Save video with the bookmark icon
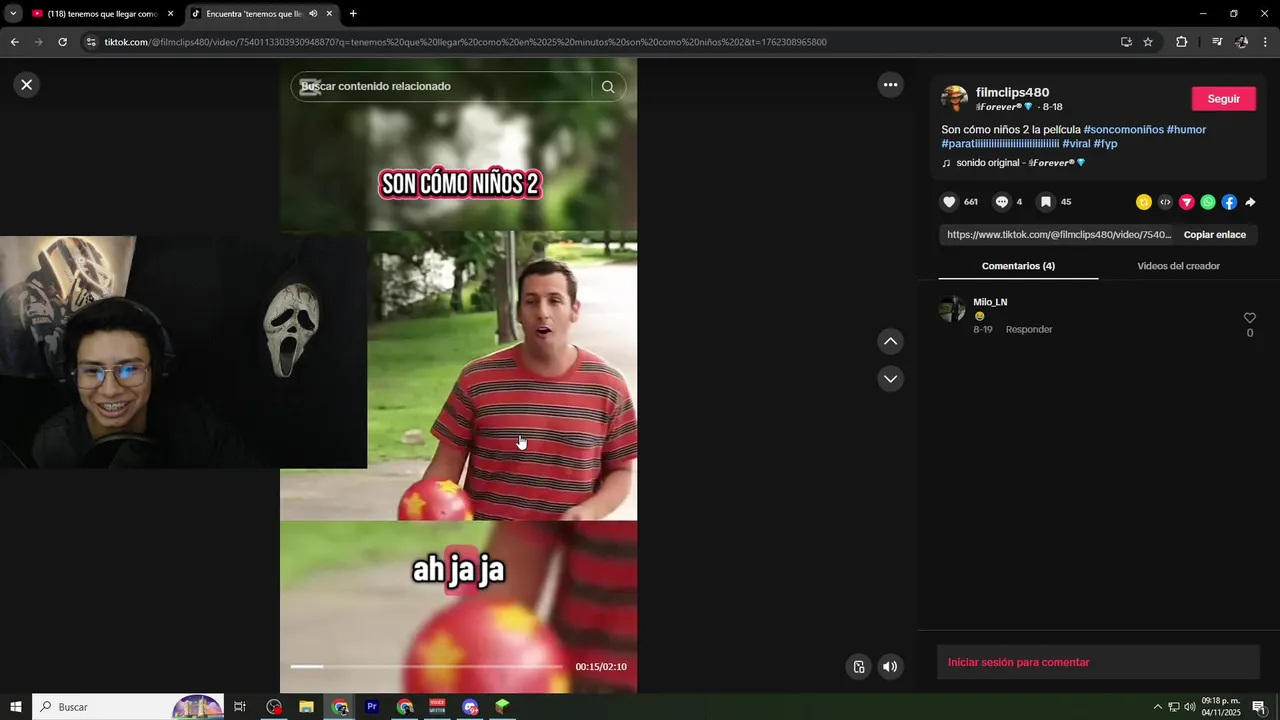 (x=1045, y=202)
